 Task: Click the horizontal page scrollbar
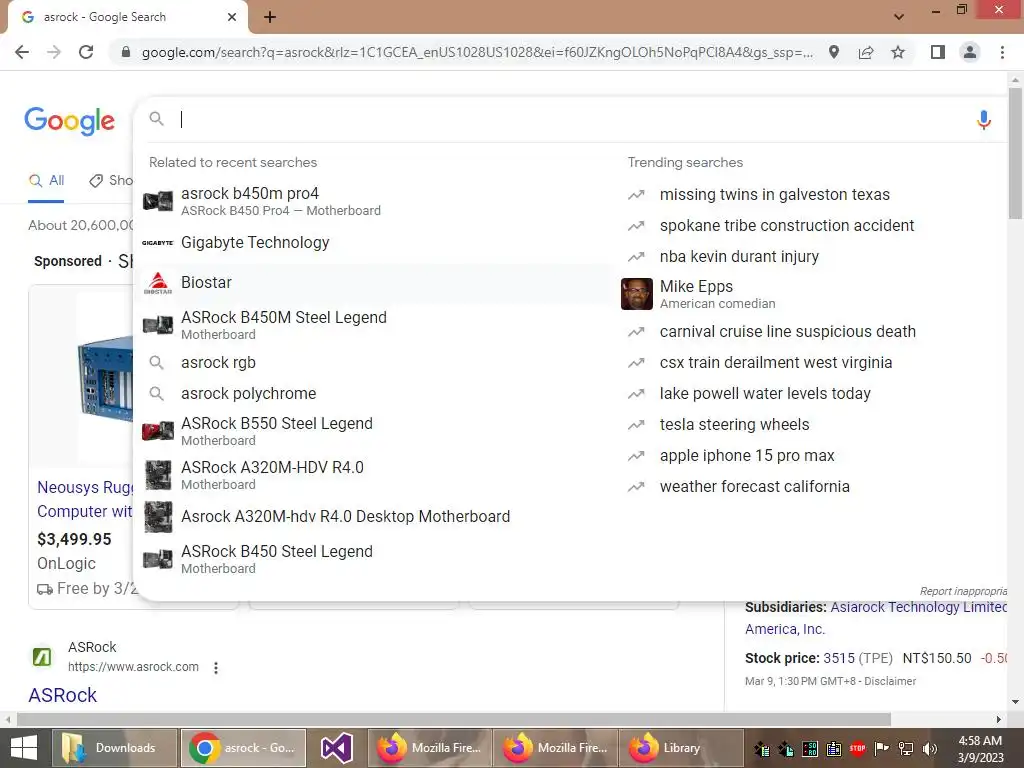click(x=454, y=719)
